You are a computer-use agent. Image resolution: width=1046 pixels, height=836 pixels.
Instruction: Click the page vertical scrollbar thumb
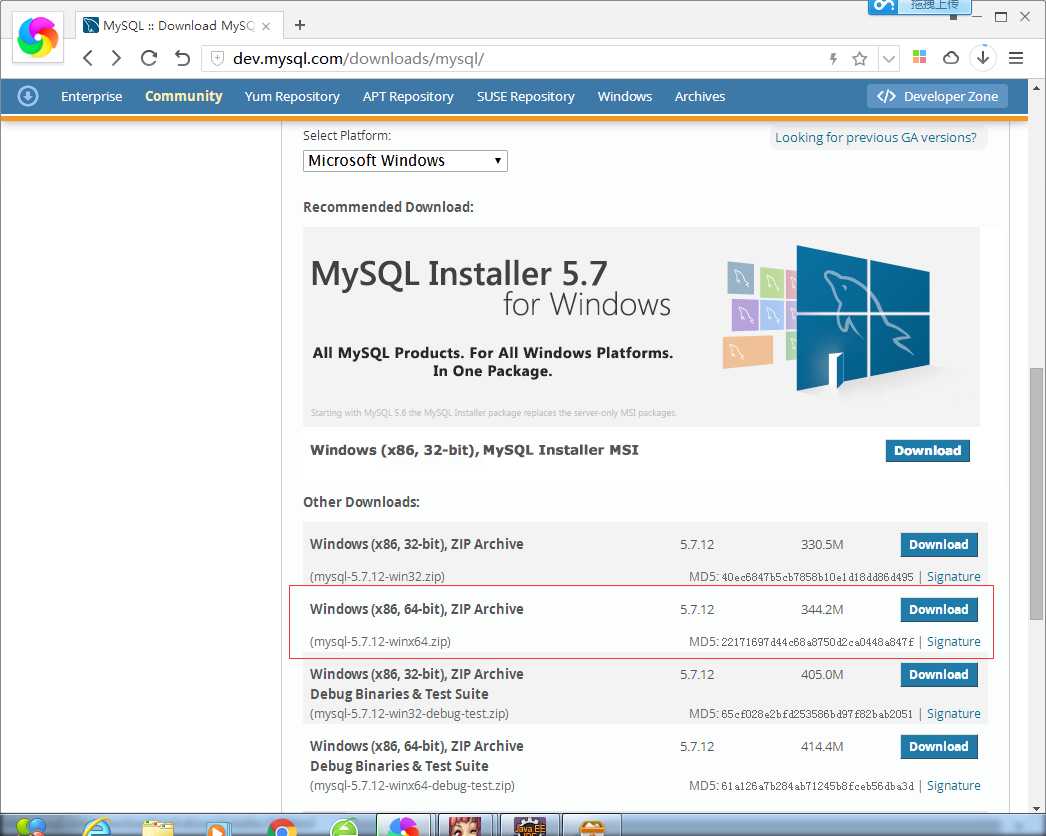(x=1036, y=494)
